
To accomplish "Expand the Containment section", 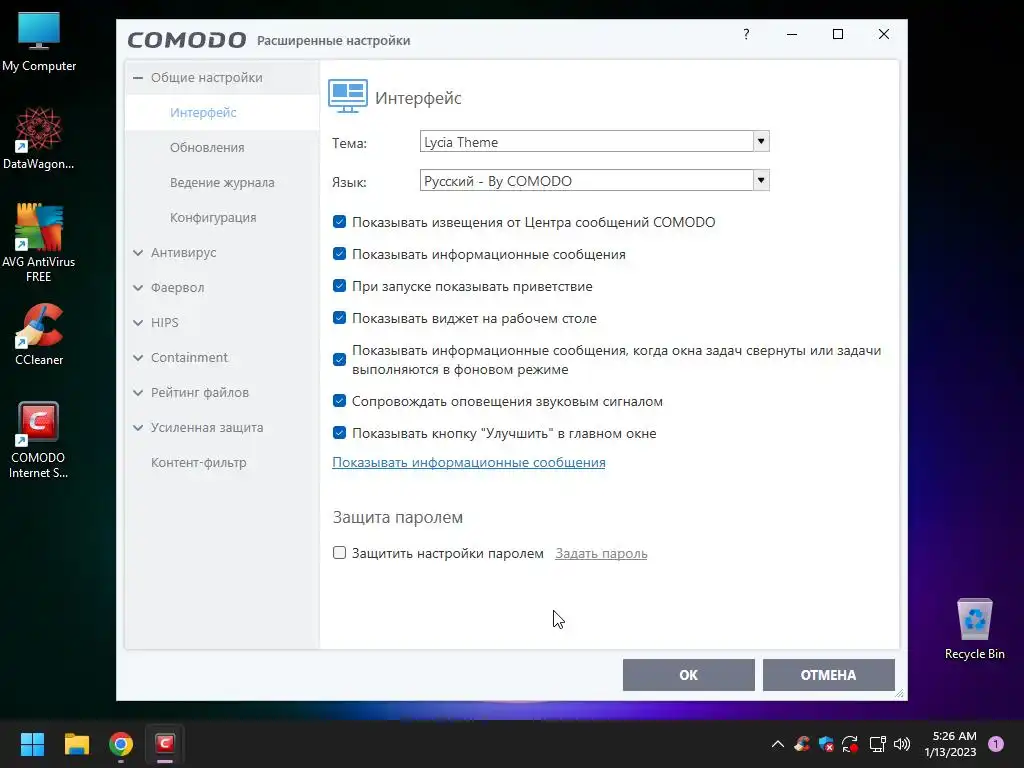I will (x=138, y=358).
